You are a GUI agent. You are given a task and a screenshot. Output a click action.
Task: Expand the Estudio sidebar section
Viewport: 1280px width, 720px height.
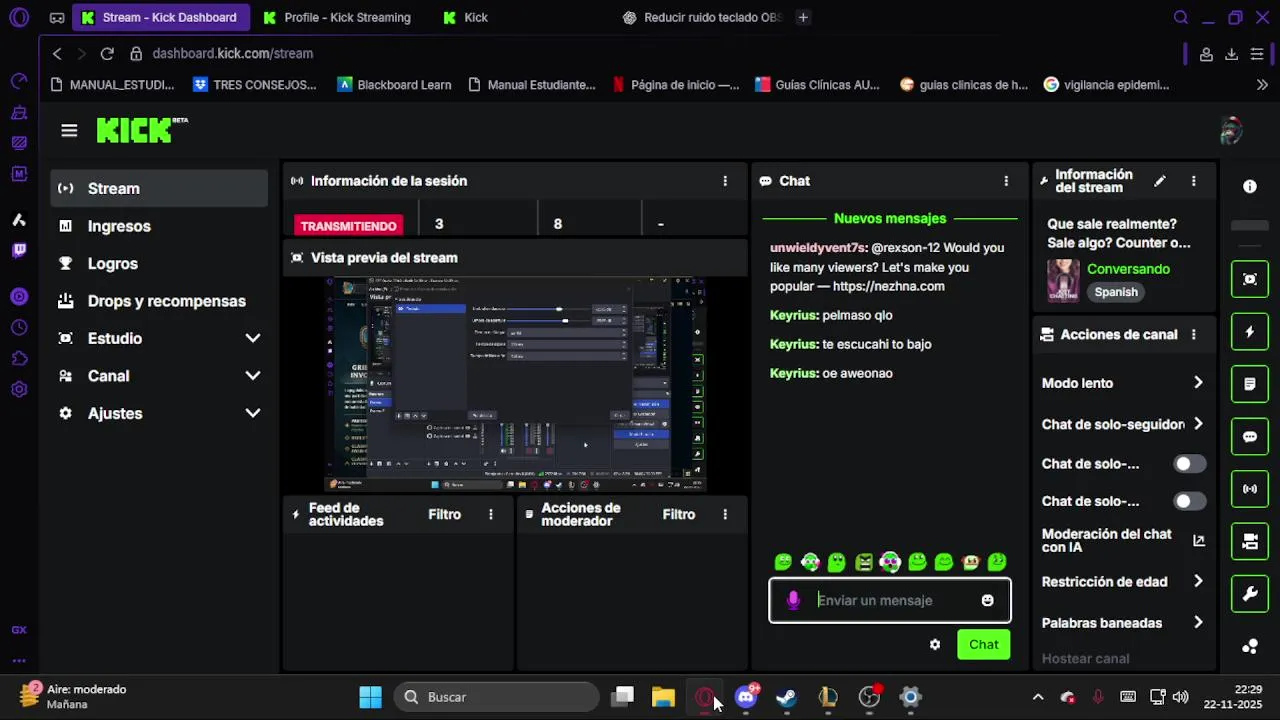(253, 338)
